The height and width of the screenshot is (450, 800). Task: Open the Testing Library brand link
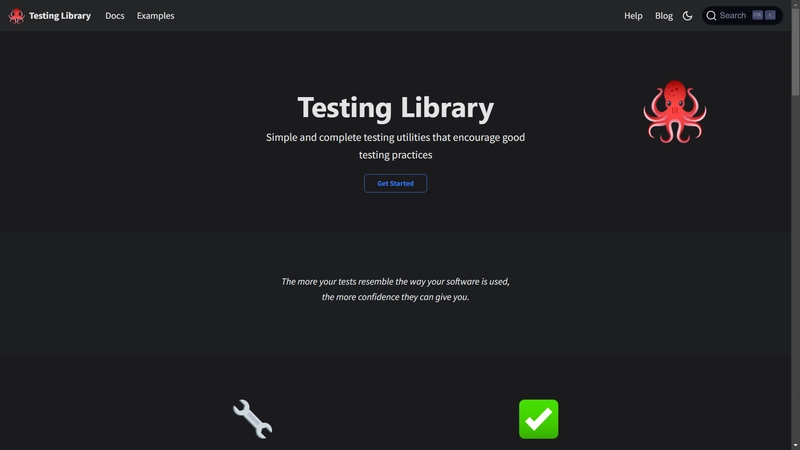tap(60, 16)
